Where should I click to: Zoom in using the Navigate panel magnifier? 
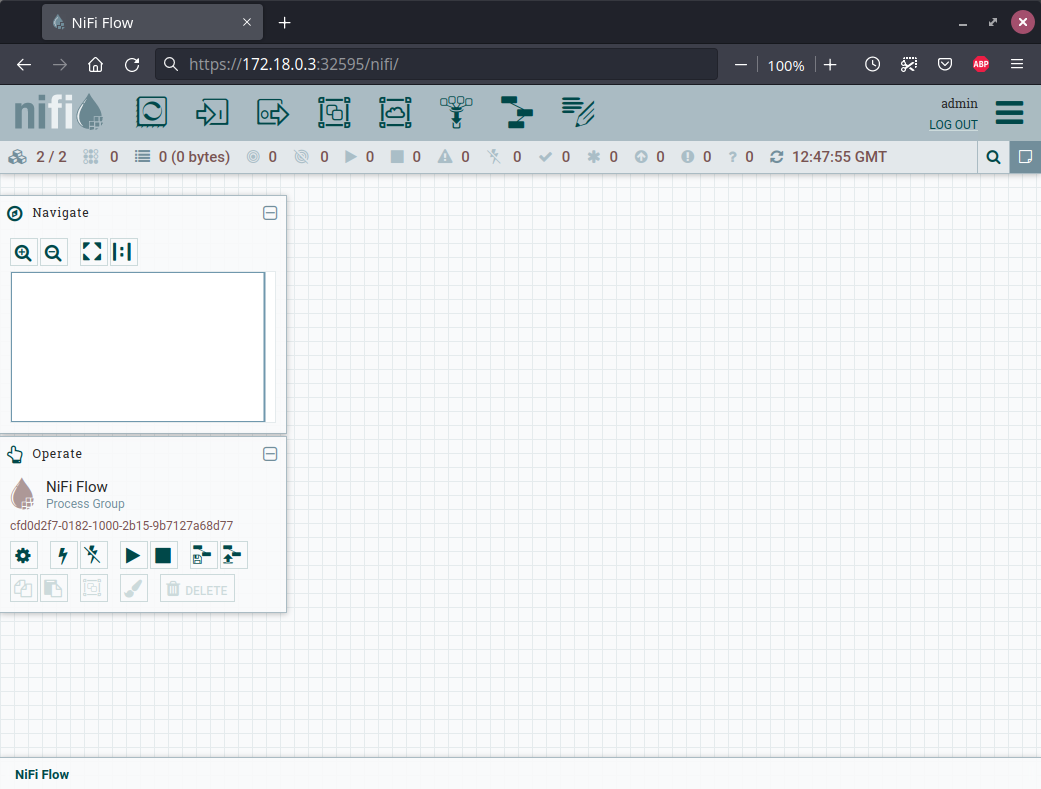click(23, 252)
